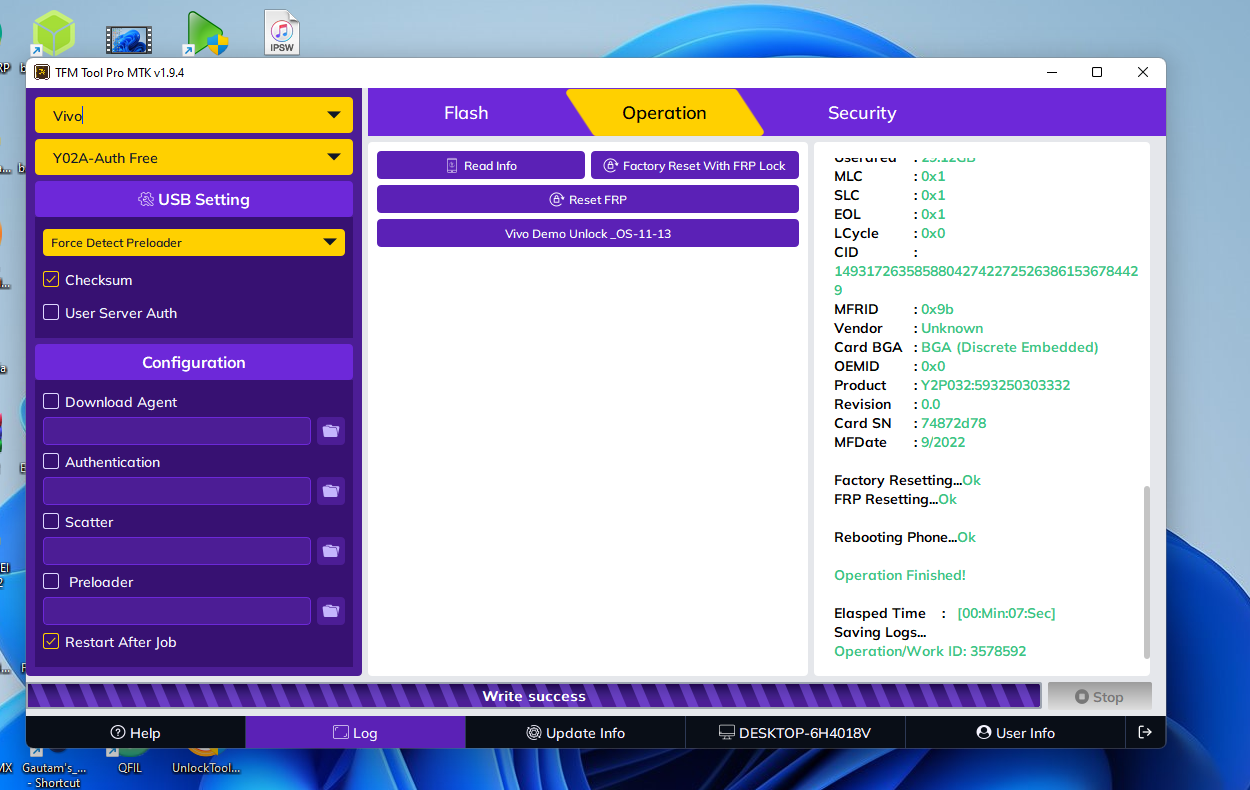Click the log panel vertical scrollbar
Screen dimensions: 1250x790
tap(1147, 572)
